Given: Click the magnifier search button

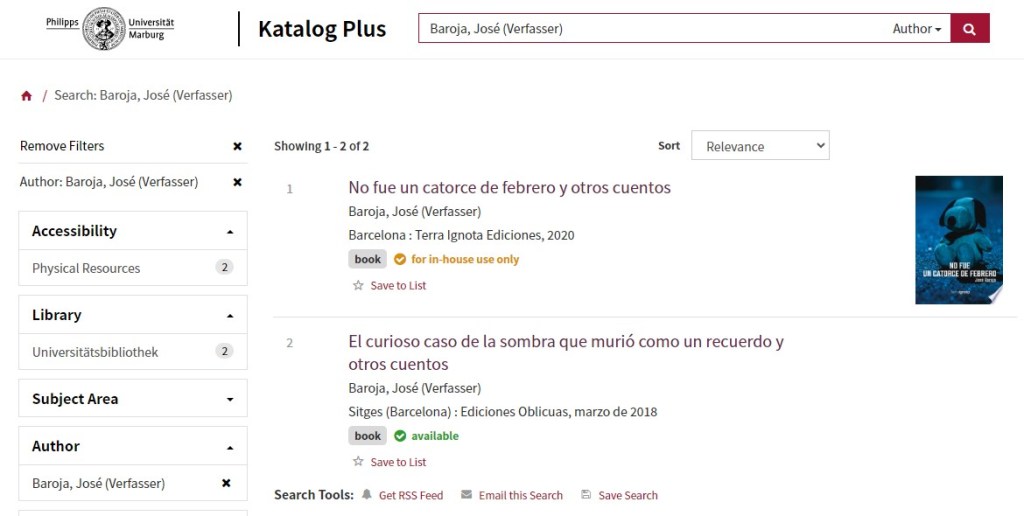Looking at the screenshot, I should pyautogui.click(x=969, y=29).
